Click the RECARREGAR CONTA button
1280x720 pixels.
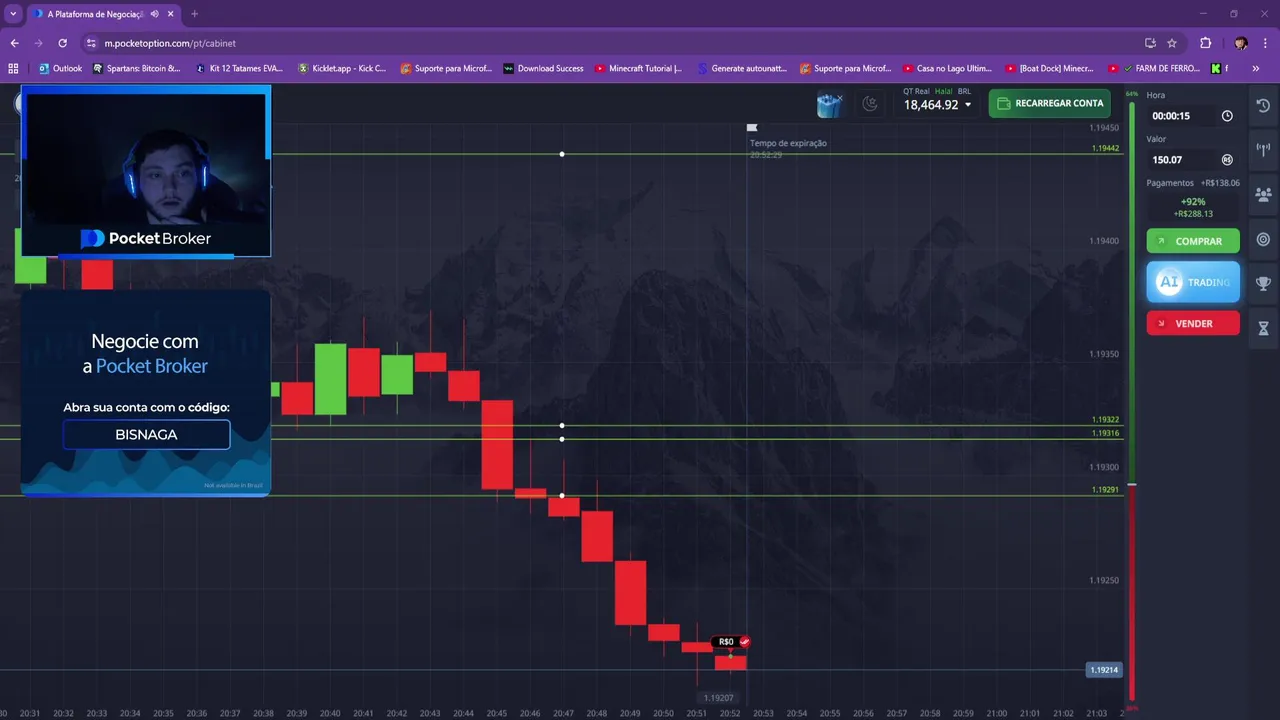point(1049,103)
